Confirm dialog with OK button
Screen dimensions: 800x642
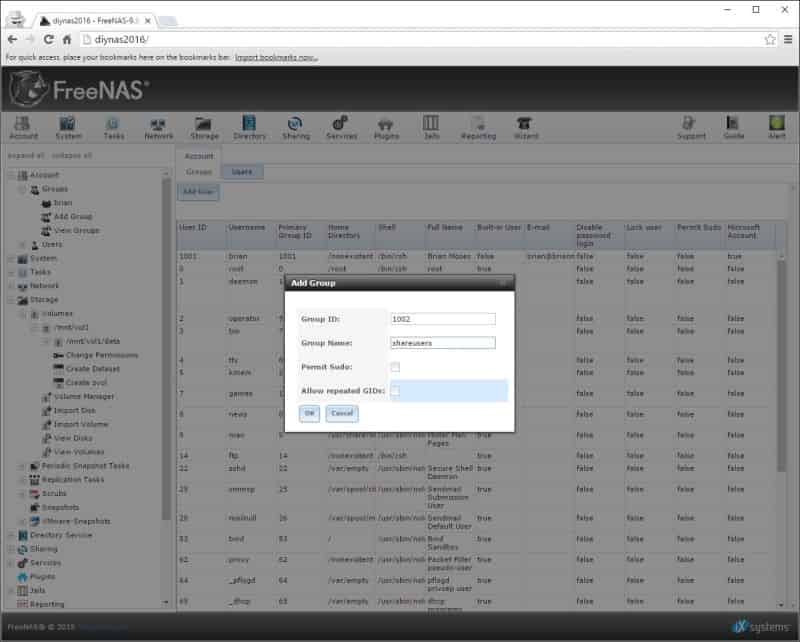tap(309, 413)
